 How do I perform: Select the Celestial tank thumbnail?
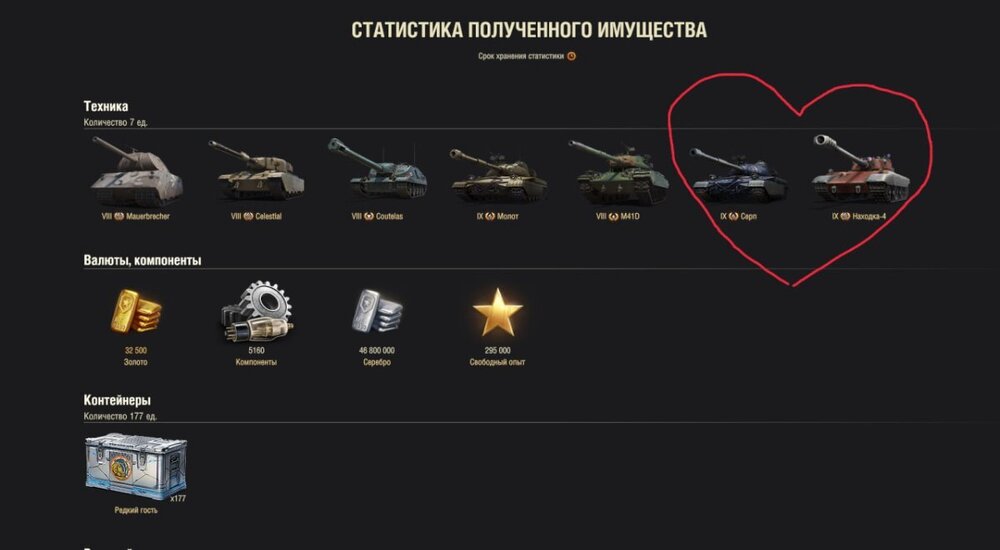click(256, 171)
